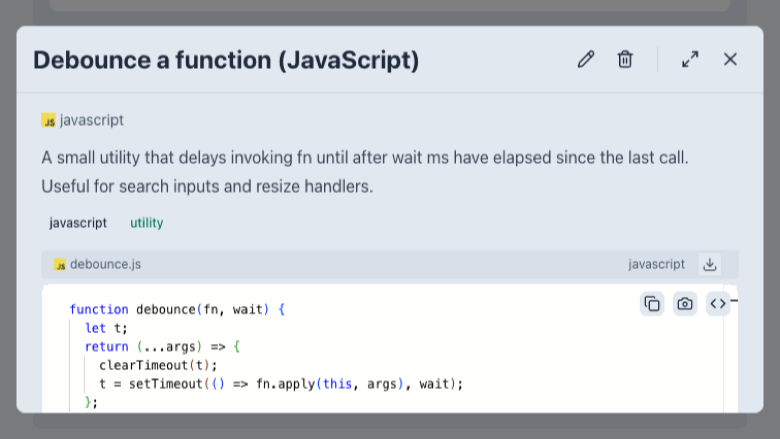The image size is (780, 439).
Task: Copy the code to clipboard
Action: coord(652,303)
